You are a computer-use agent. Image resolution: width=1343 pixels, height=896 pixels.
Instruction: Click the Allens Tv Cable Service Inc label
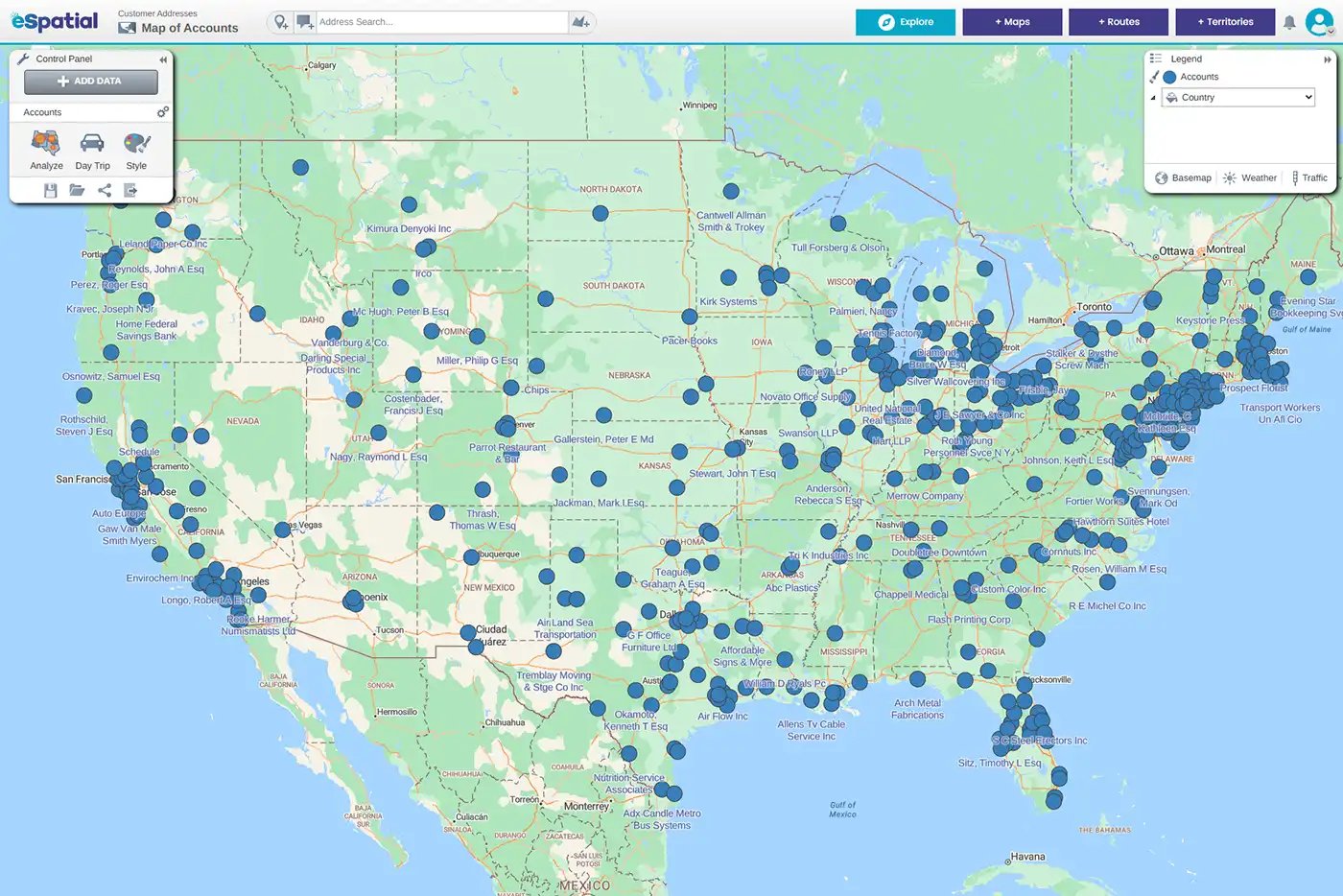coord(812,730)
